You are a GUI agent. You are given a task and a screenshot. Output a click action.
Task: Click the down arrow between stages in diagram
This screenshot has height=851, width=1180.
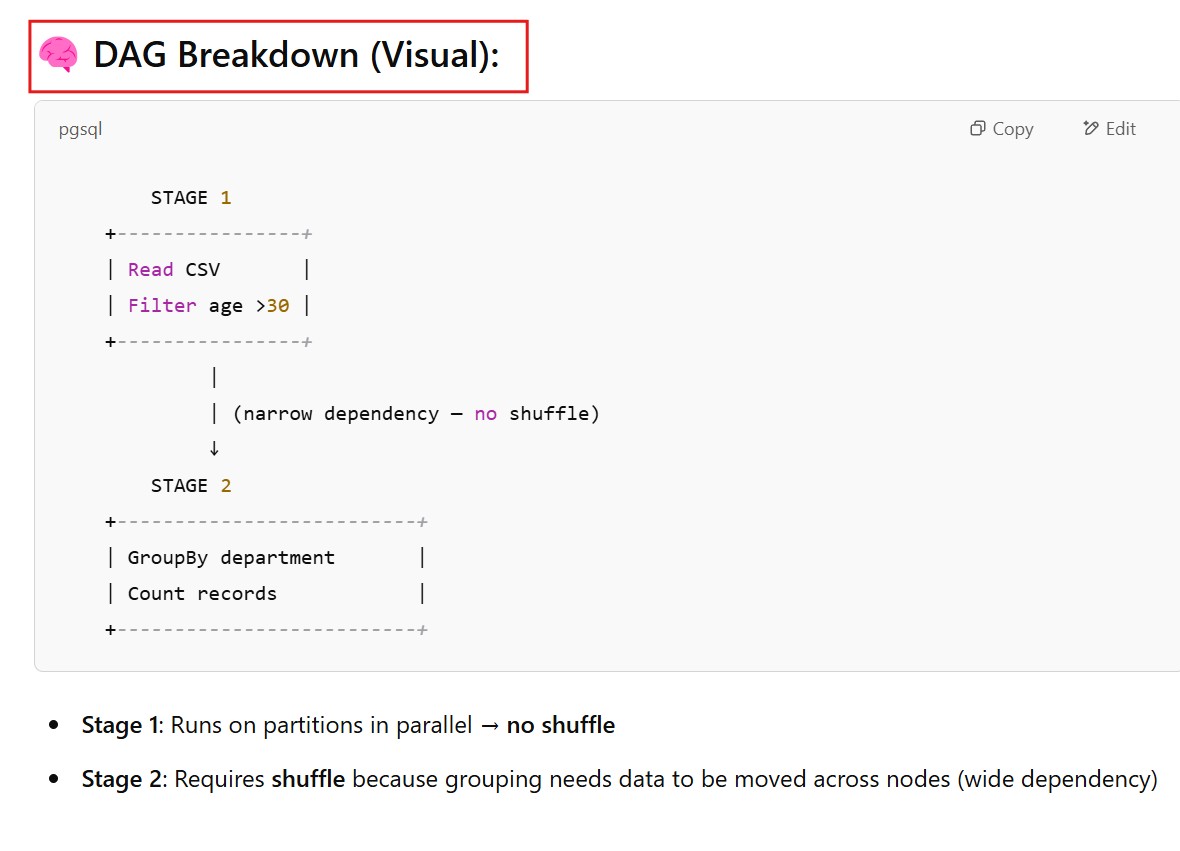point(214,448)
